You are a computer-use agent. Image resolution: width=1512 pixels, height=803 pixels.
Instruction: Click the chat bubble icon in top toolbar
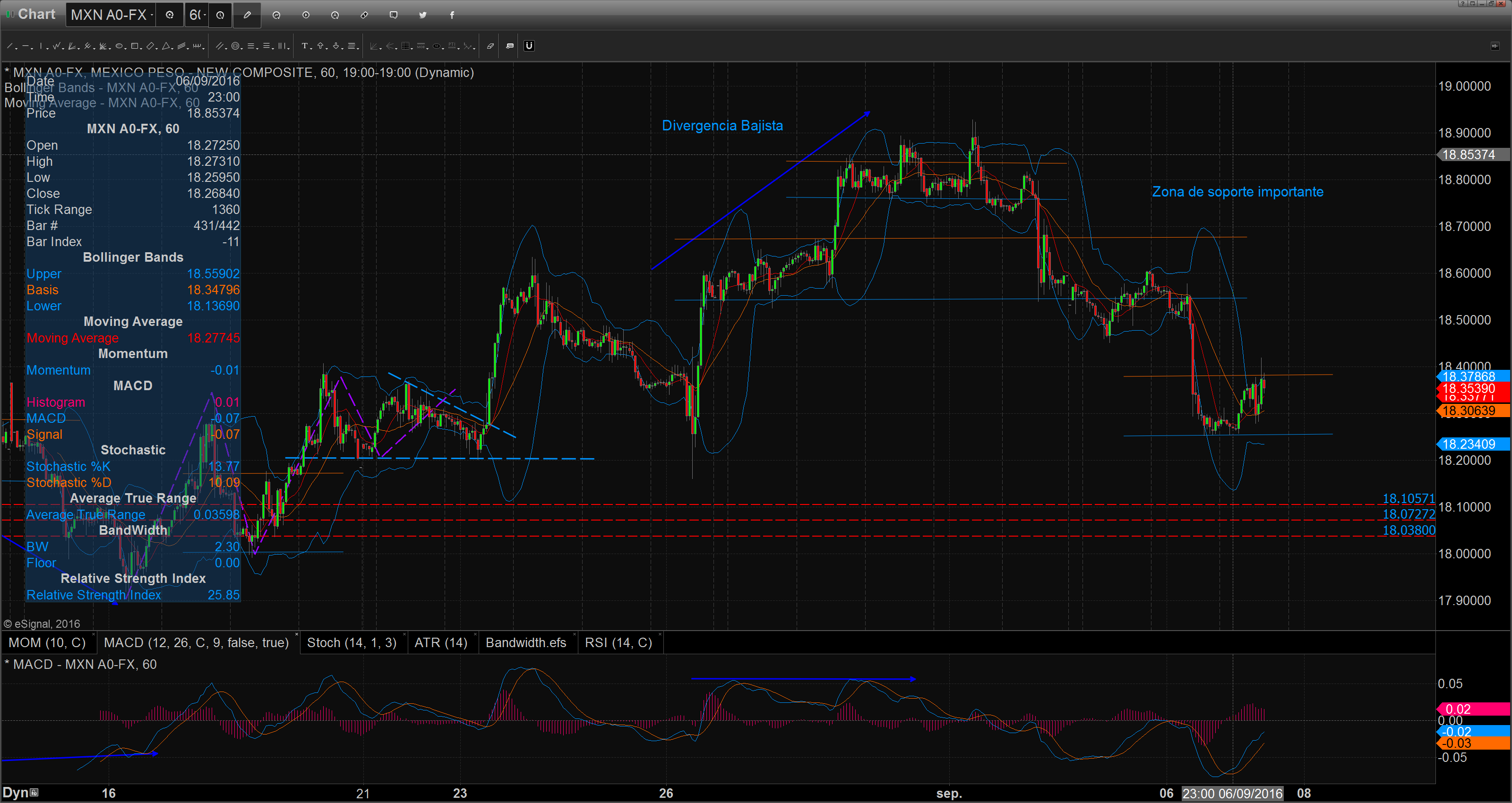(x=393, y=15)
